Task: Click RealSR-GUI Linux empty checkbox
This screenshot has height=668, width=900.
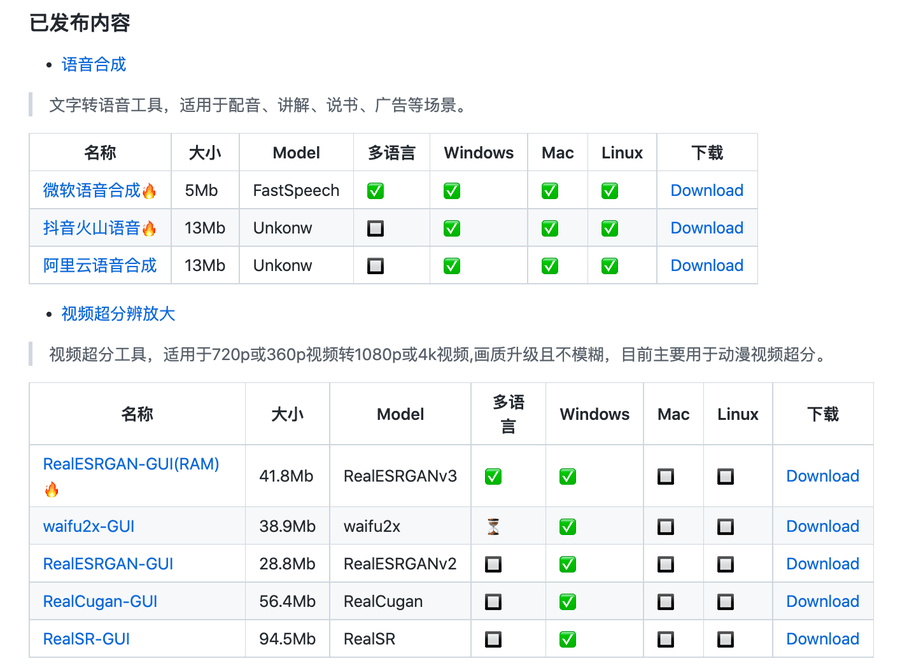Action: [x=726, y=639]
